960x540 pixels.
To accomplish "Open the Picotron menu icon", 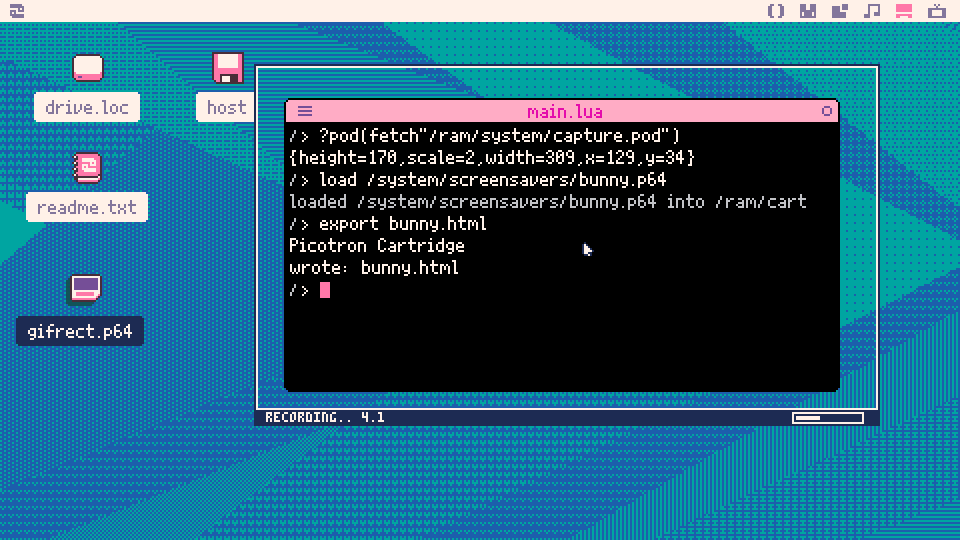I will click(17, 11).
